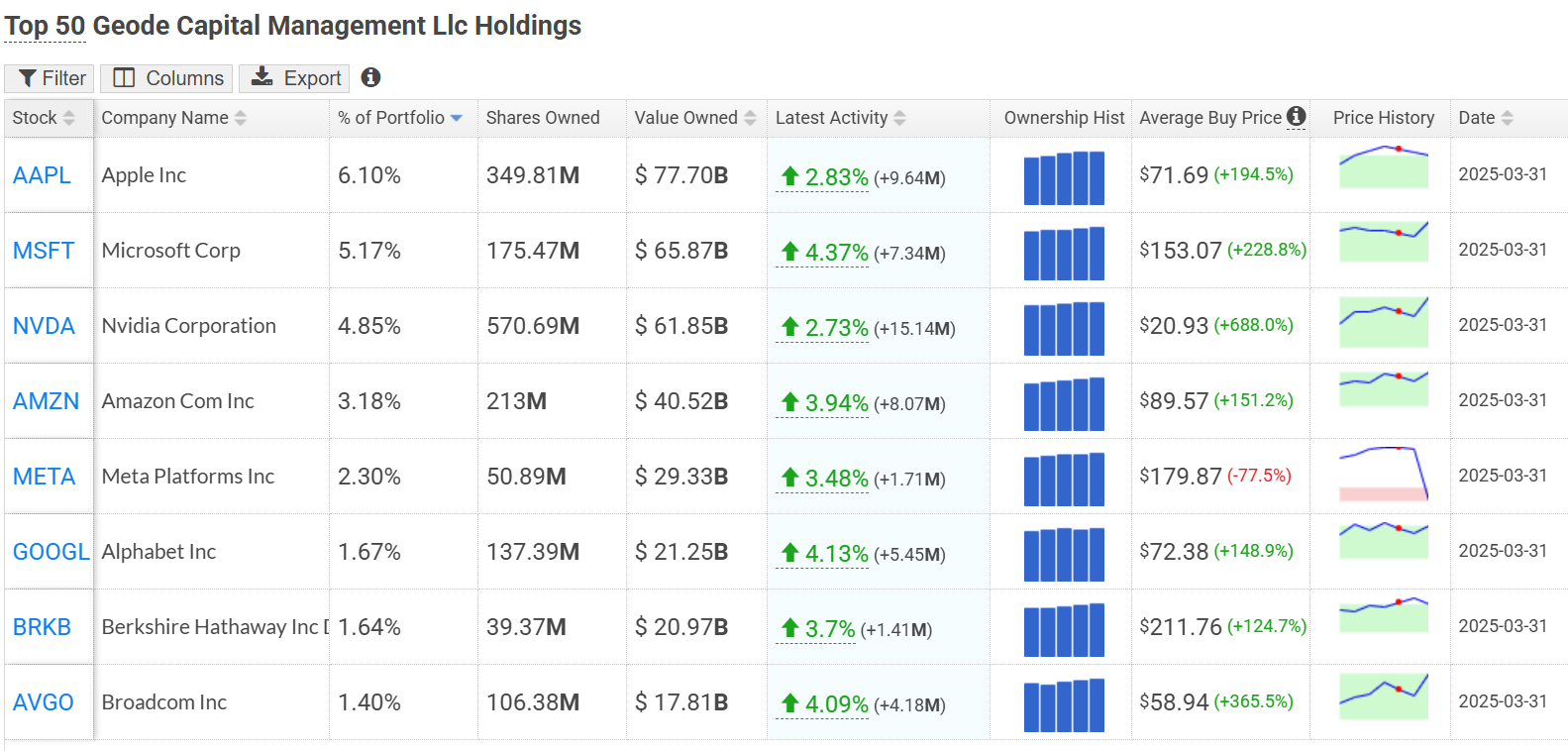
Task: Click the MSFT price history sparkline
Action: pyautogui.click(x=1384, y=241)
